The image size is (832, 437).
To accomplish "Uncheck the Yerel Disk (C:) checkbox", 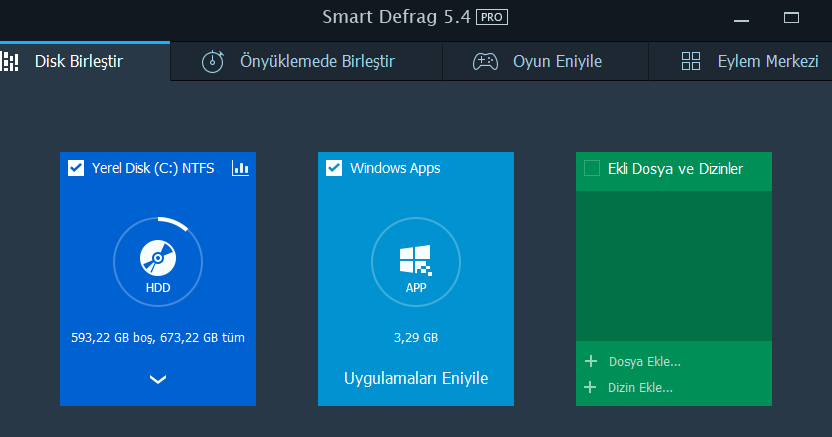I will (x=76, y=168).
